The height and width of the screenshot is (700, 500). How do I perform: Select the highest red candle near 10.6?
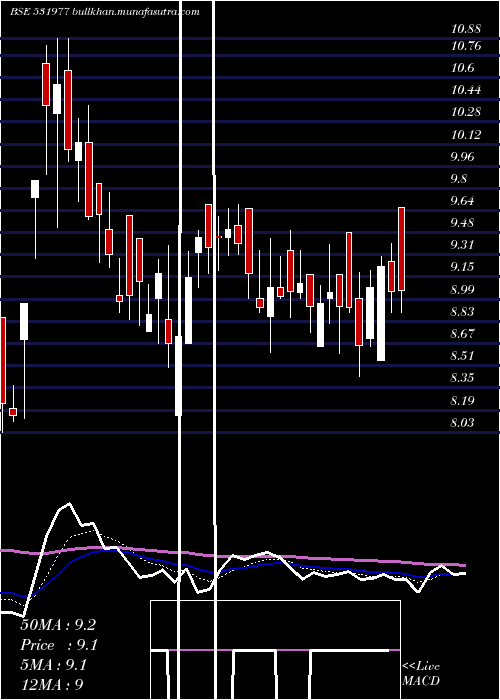coord(46,84)
